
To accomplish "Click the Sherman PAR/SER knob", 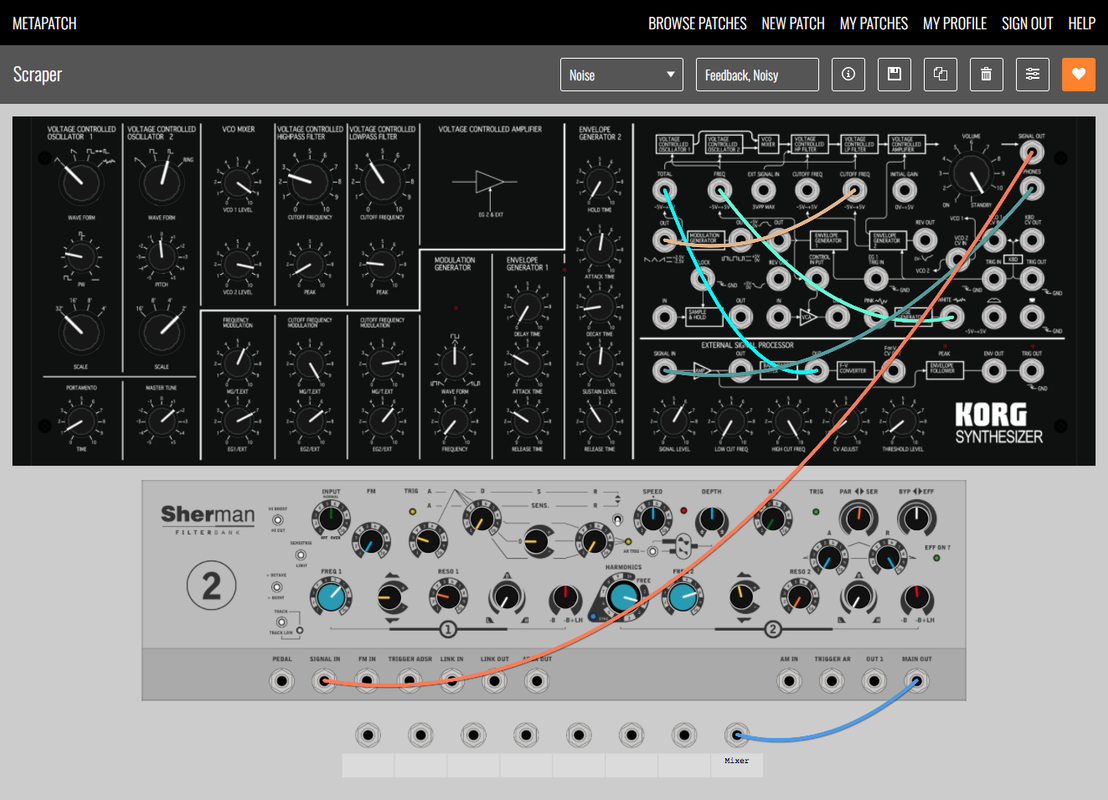I will [858, 517].
